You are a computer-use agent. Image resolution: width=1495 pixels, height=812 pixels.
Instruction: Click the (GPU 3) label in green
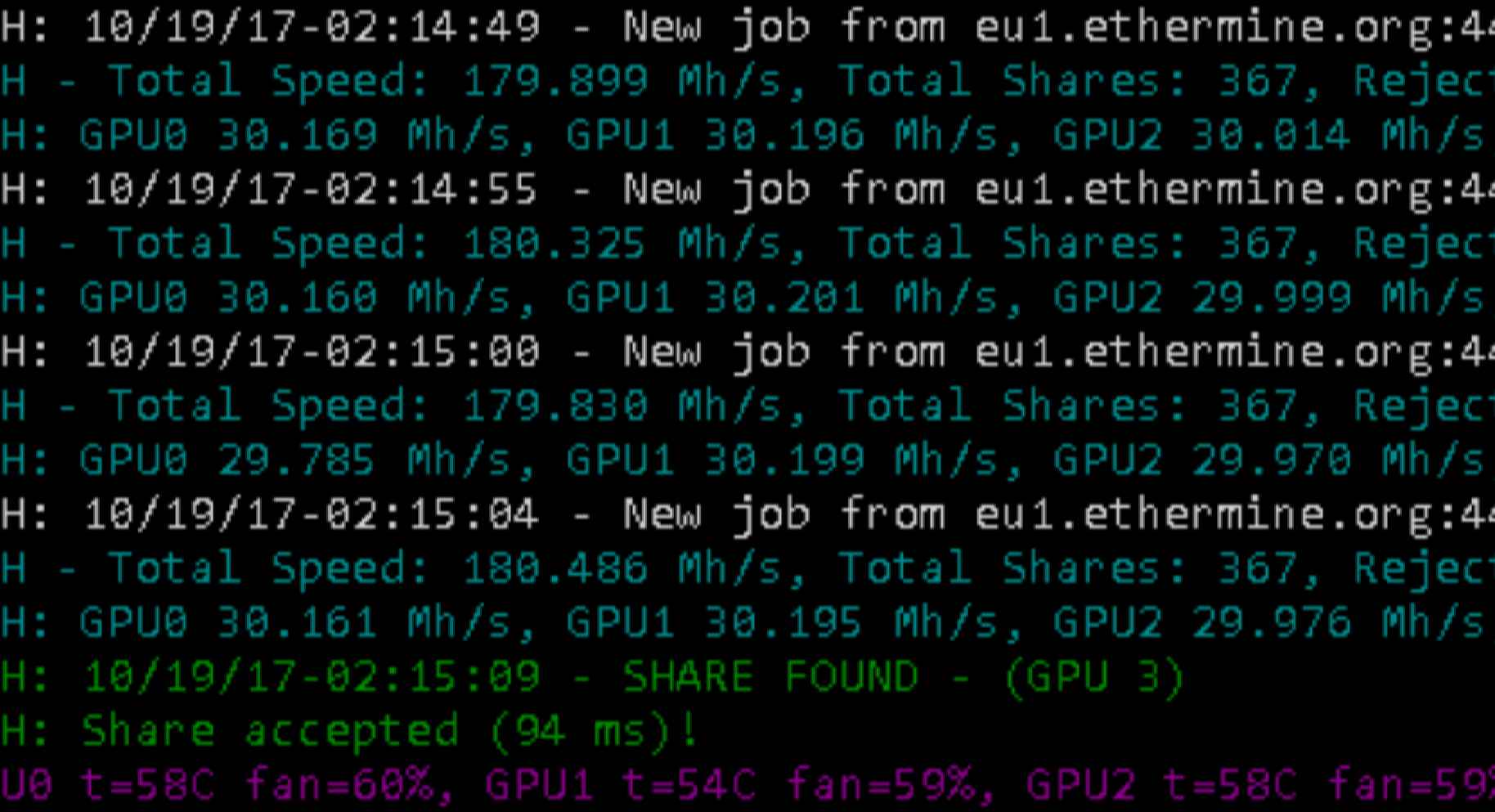pos(1094,677)
